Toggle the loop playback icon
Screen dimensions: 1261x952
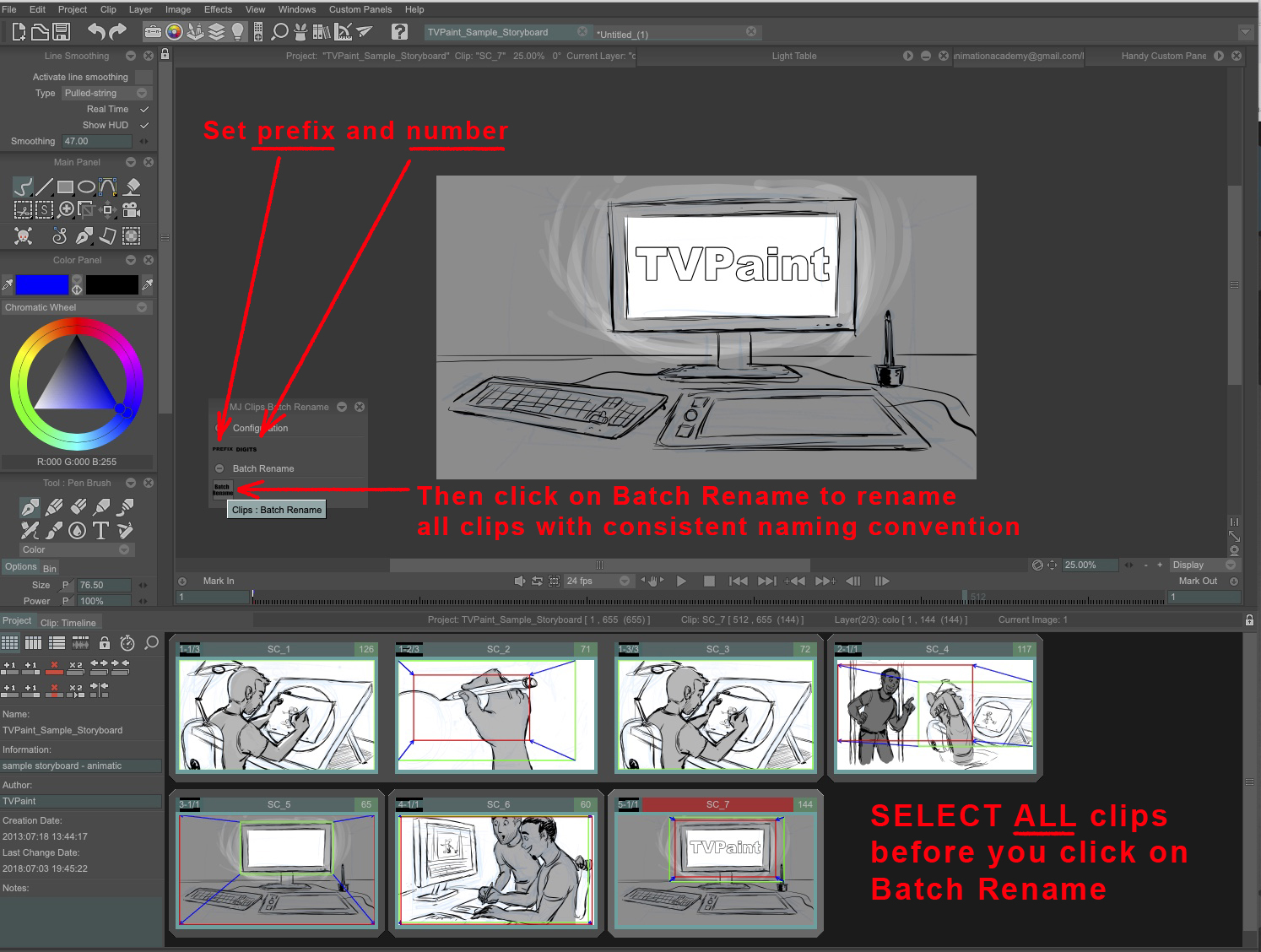537,581
